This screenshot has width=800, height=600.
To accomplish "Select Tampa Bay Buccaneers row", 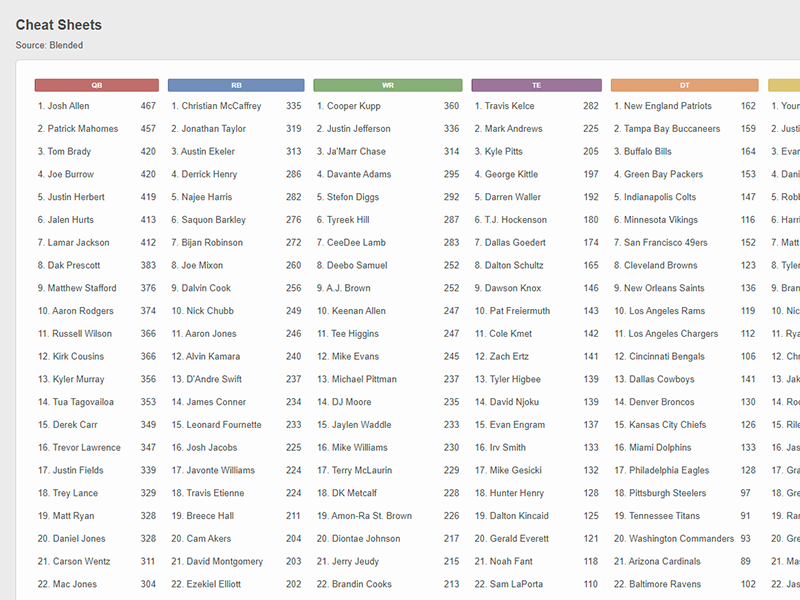I will 684,129.
